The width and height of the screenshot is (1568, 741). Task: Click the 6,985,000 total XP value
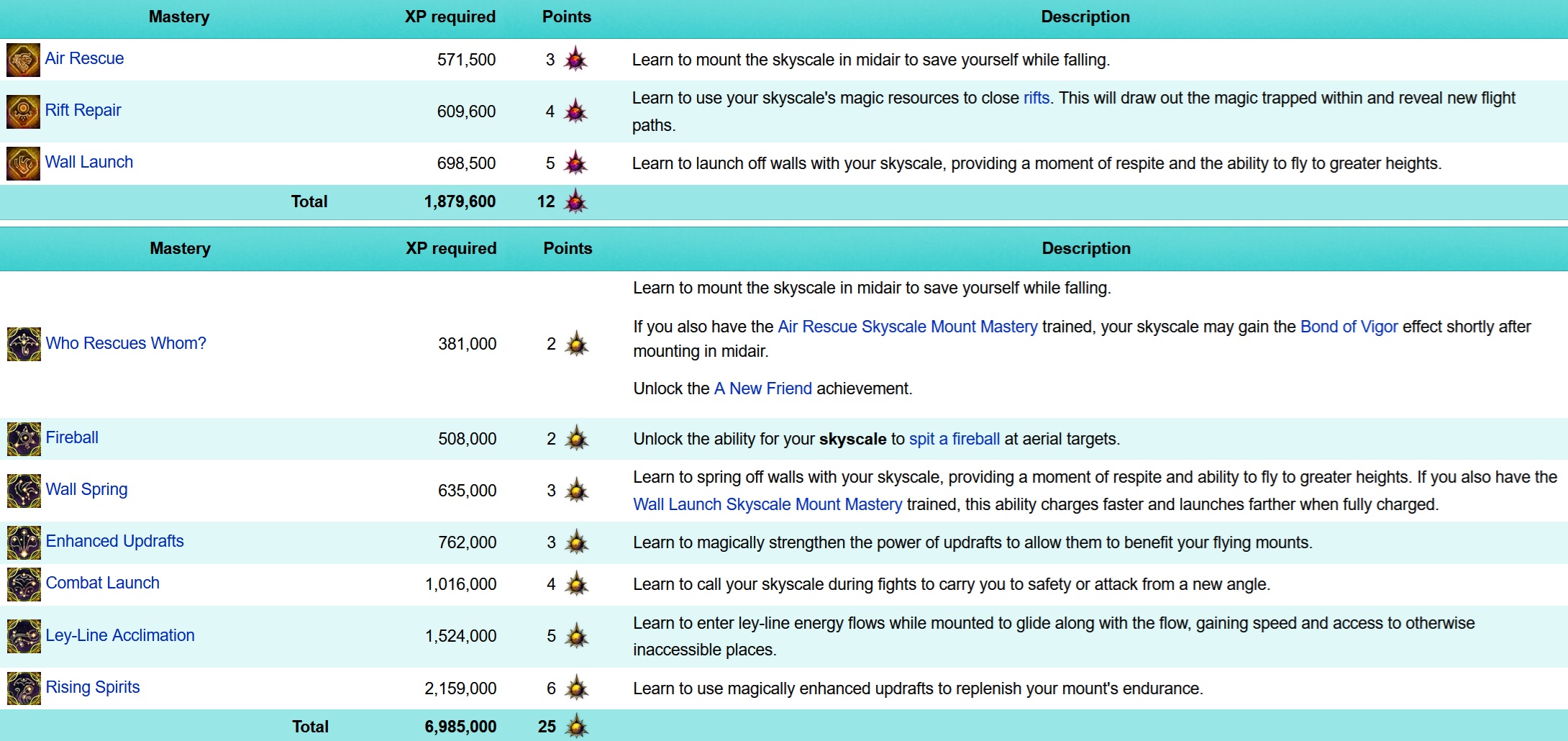[x=461, y=727]
